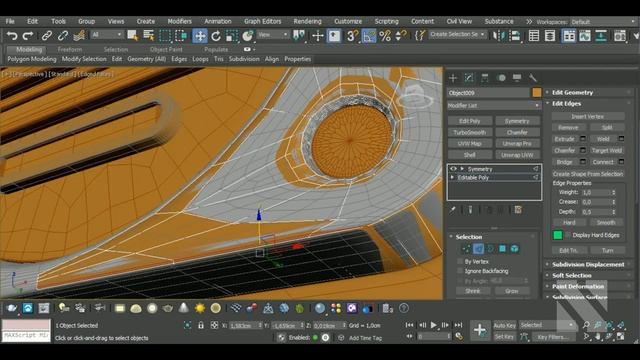
Task: Click Create Shape From Selection button
Action: click(x=588, y=174)
